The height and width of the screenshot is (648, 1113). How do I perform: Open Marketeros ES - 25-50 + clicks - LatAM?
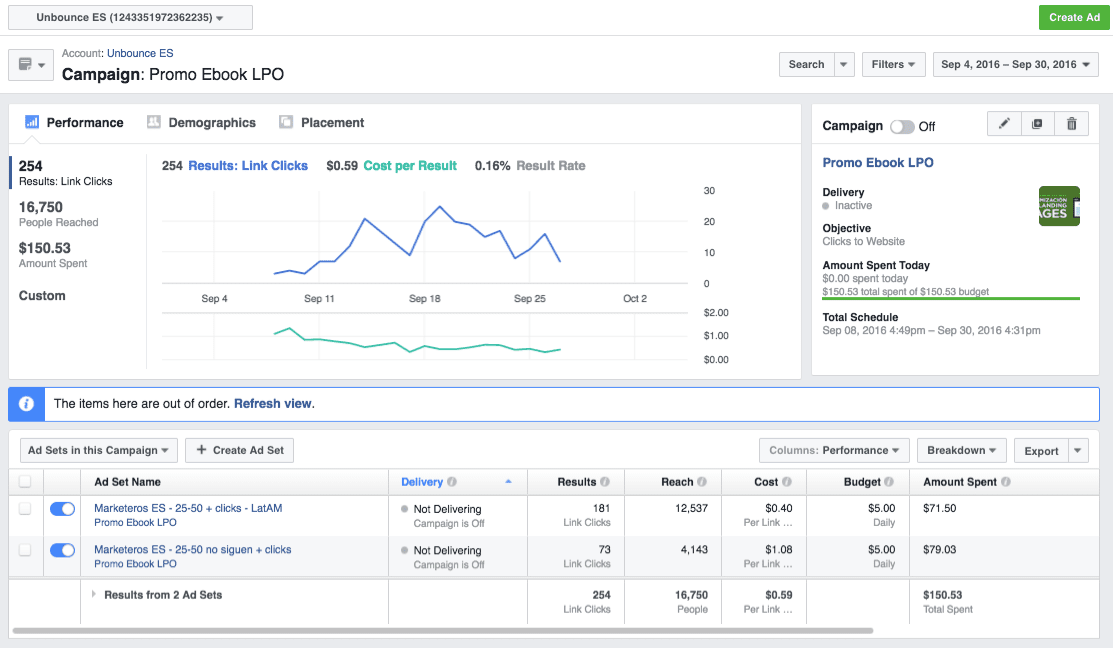pyautogui.click(x=188, y=508)
